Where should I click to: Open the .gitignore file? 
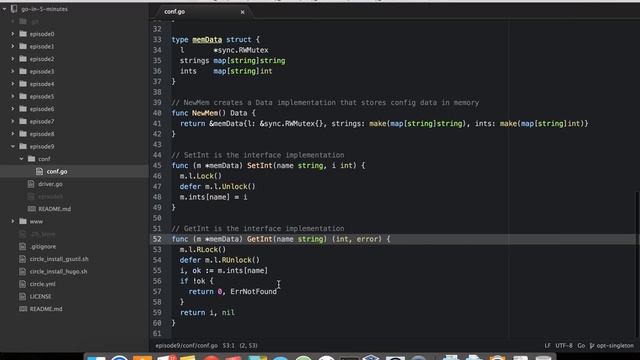42,247
